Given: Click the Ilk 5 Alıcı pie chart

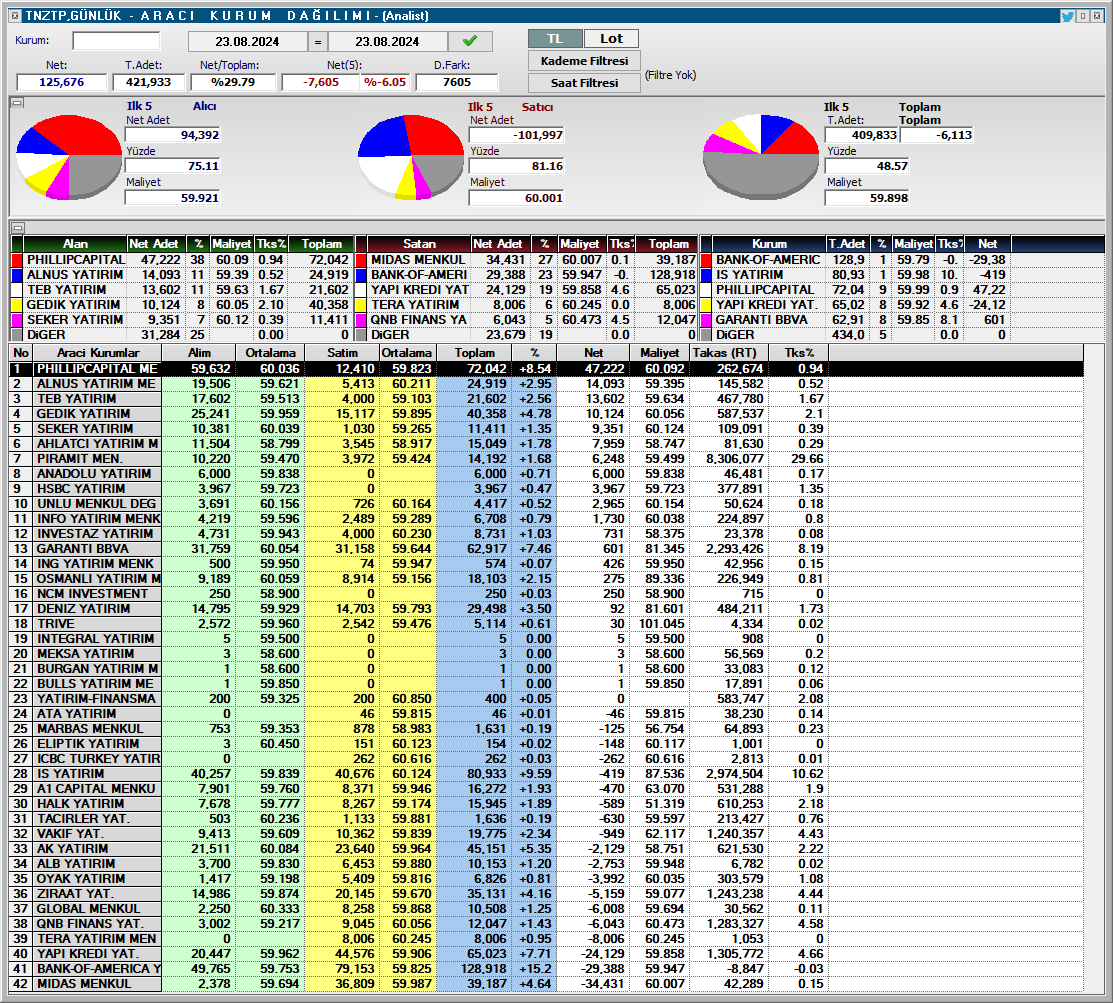Looking at the screenshot, I should 69,157.
